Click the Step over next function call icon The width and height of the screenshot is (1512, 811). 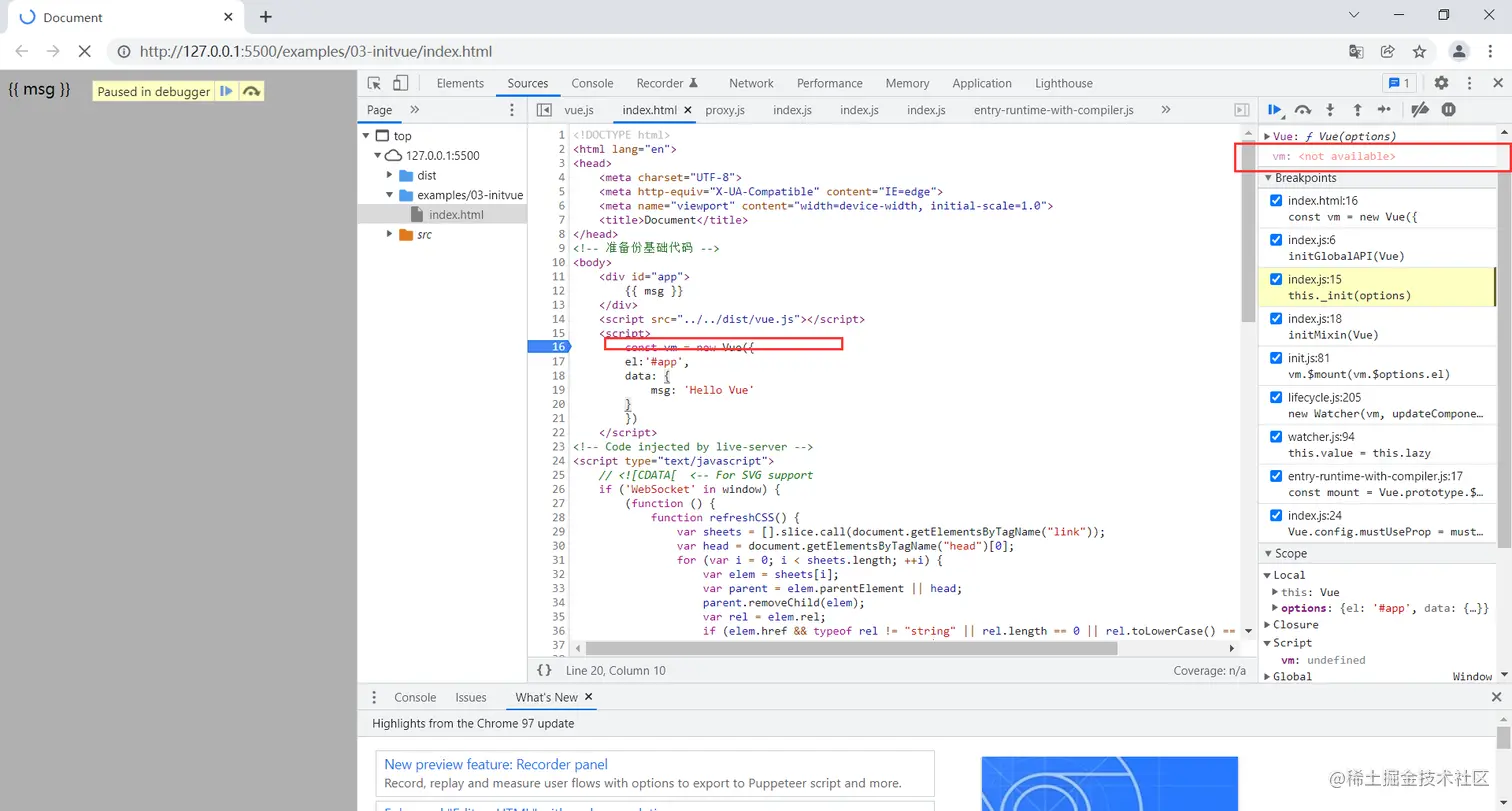pyautogui.click(x=1302, y=110)
